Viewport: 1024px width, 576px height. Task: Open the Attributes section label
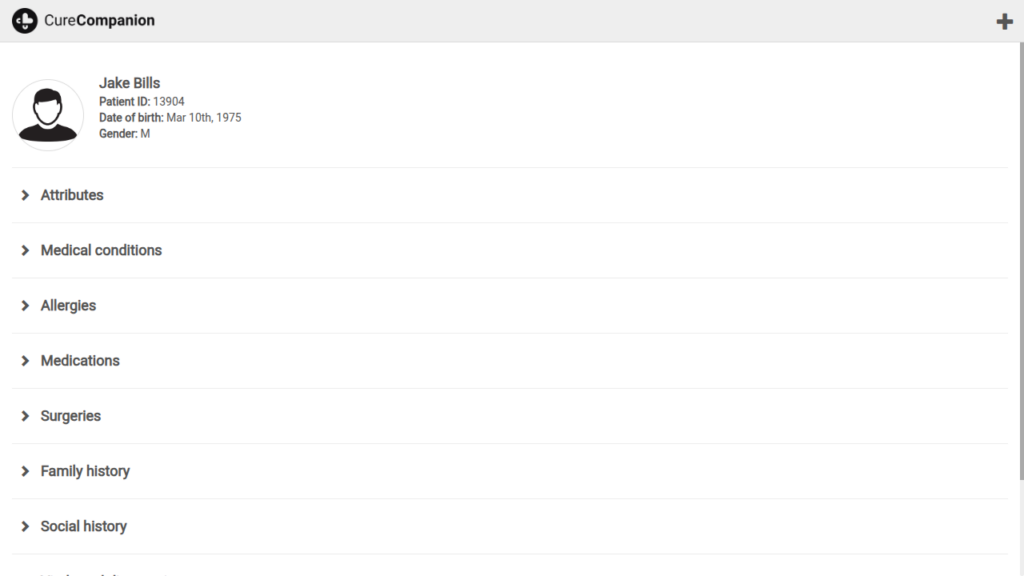72,195
